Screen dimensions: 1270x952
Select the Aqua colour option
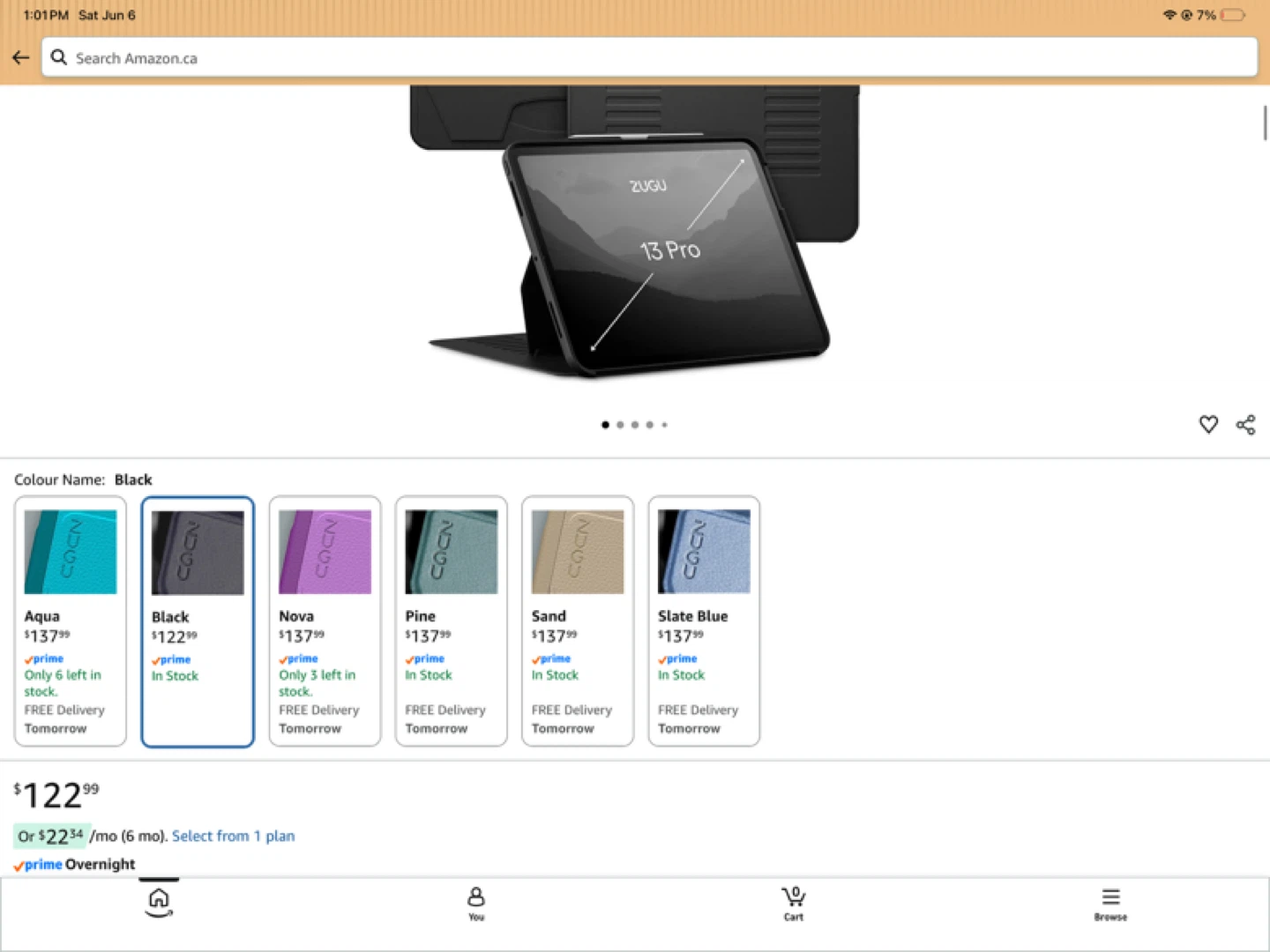click(x=71, y=621)
